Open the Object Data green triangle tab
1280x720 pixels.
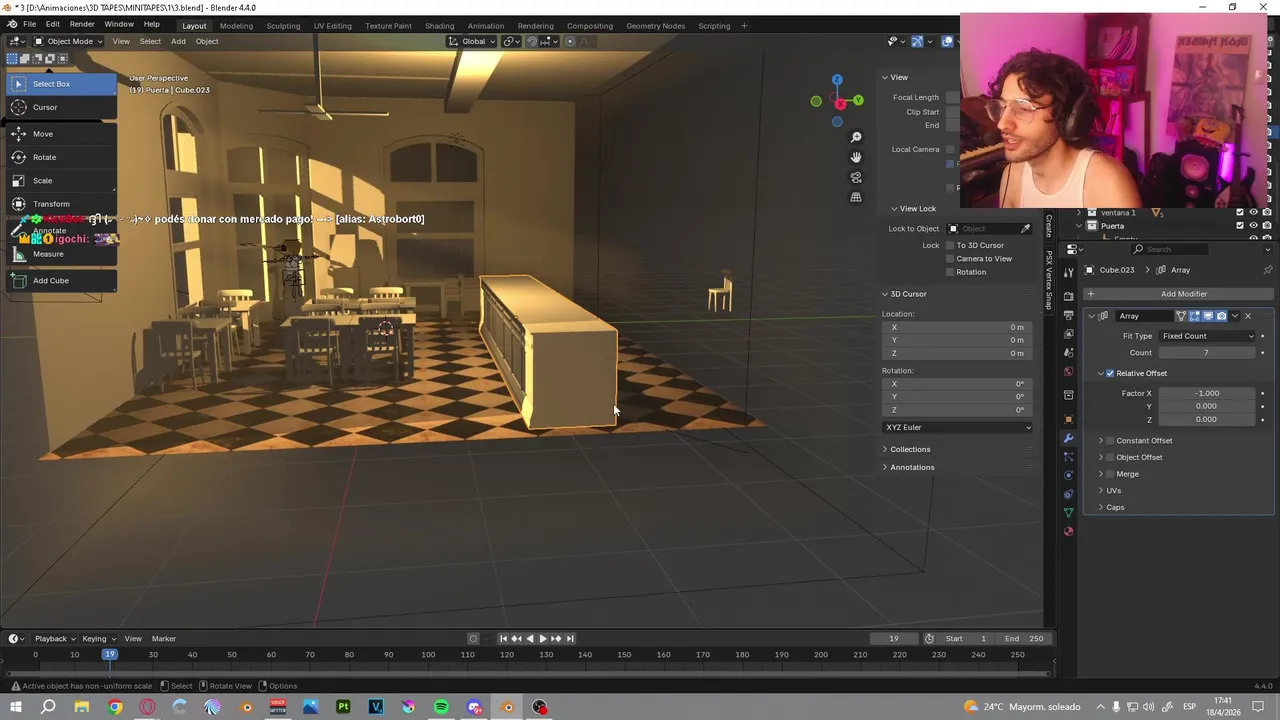1068,513
